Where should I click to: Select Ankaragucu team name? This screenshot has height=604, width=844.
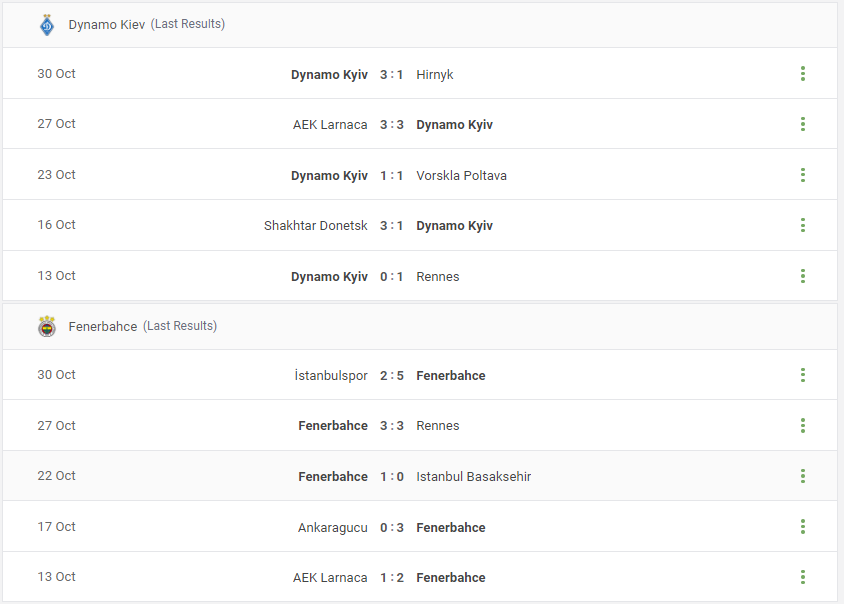[x=333, y=528]
